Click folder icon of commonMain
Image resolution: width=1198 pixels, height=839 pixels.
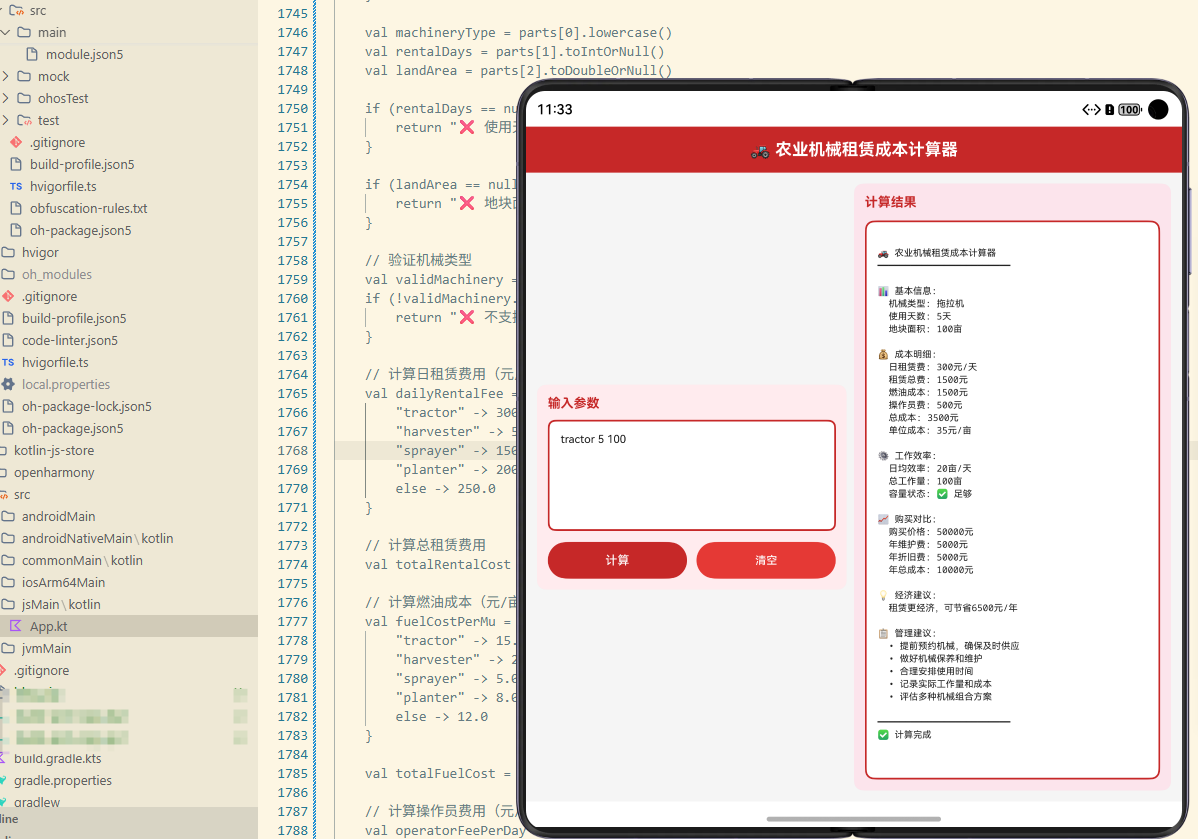[x=8, y=560]
